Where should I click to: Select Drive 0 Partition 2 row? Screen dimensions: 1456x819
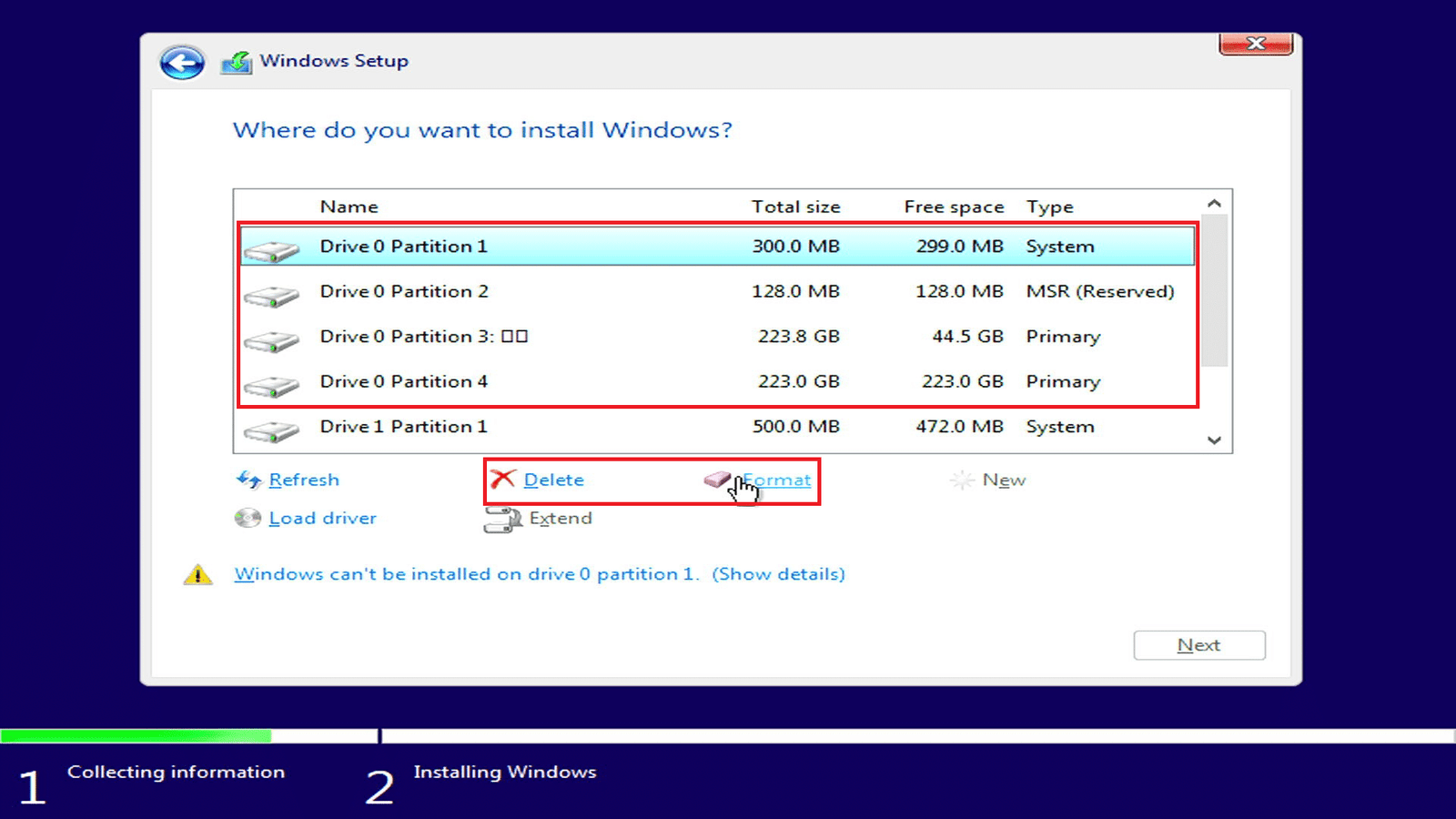tap(717, 291)
